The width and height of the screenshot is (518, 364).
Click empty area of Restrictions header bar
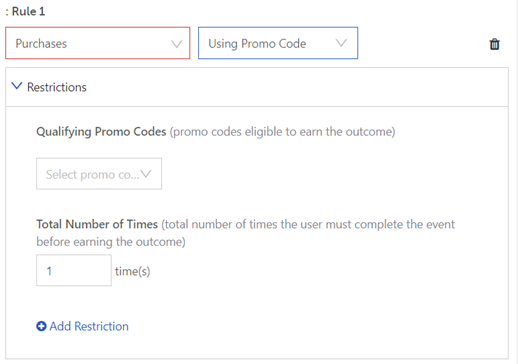[297, 87]
